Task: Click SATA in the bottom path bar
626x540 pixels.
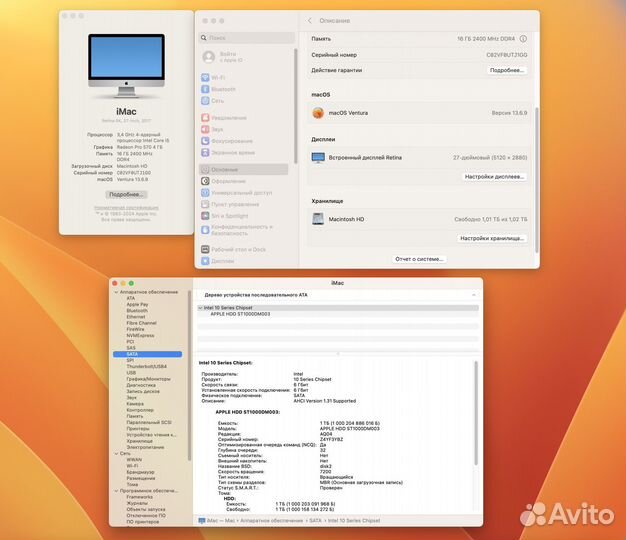Action: 315,520
